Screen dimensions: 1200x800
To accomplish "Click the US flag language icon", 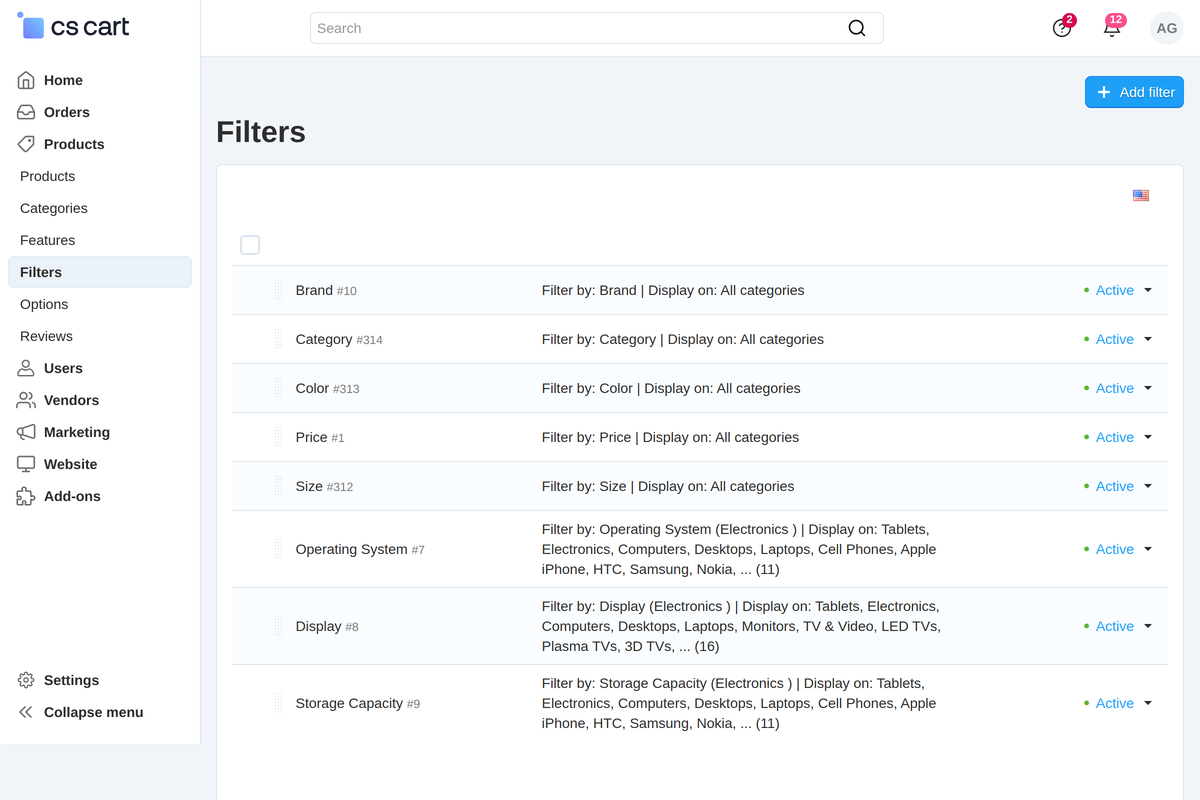I will point(1141,195).
